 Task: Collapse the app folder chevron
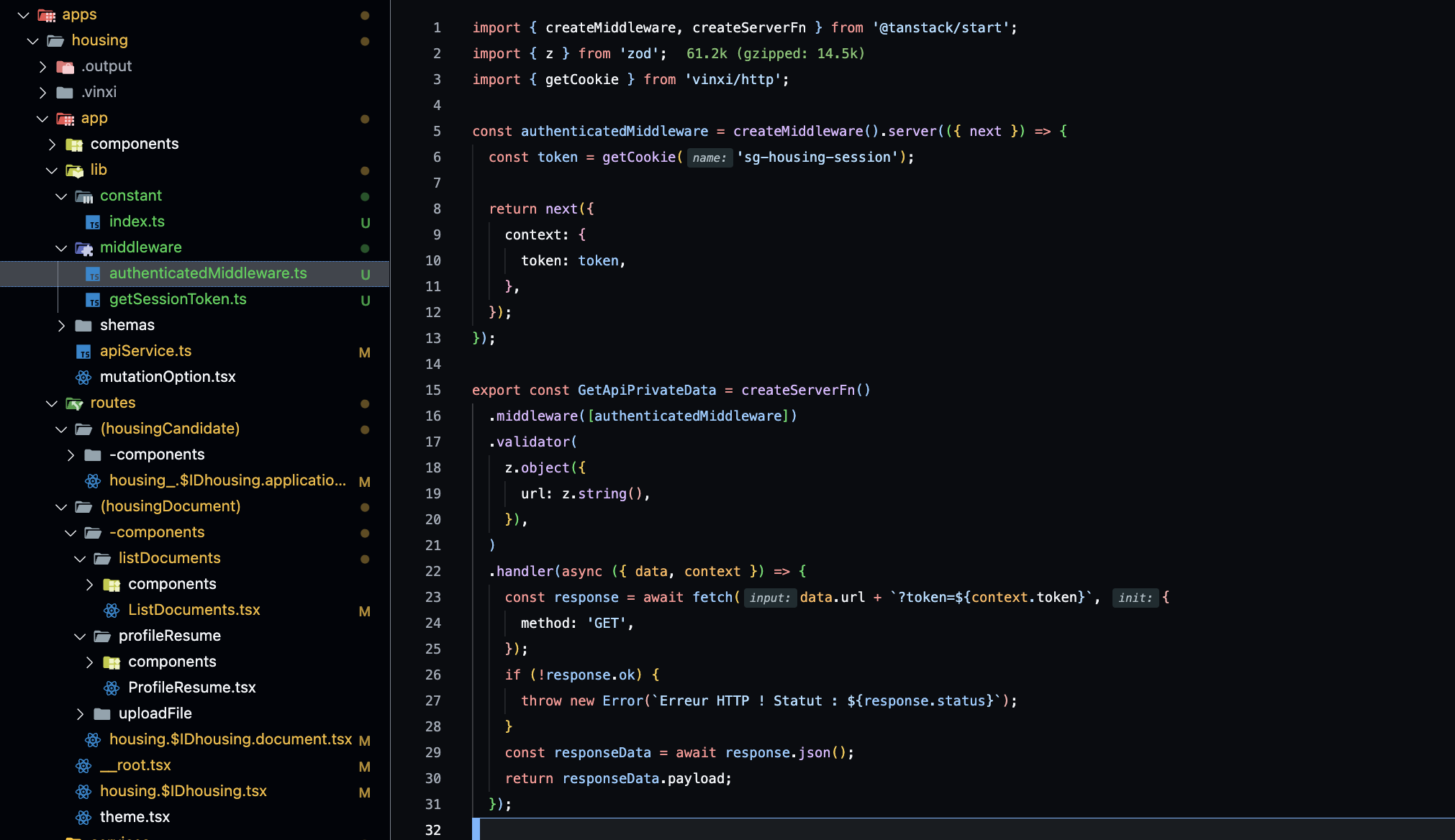click(42, 118)
